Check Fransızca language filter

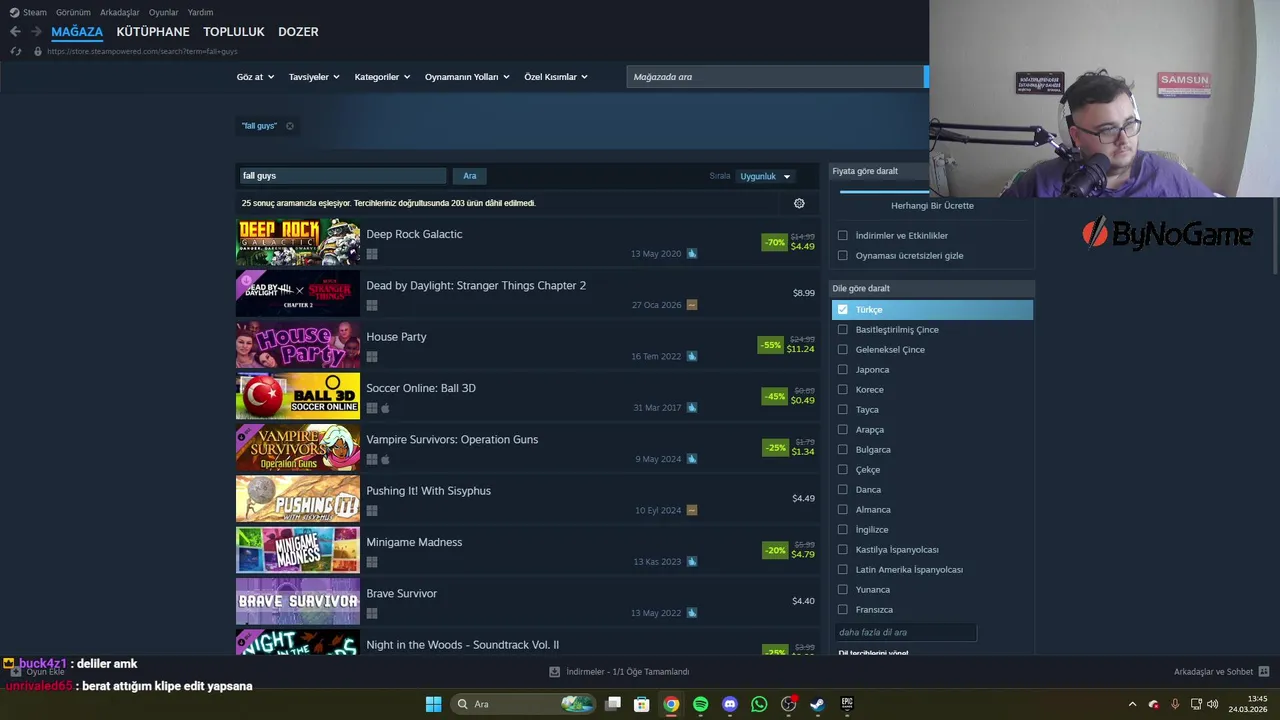coord(842,610)
